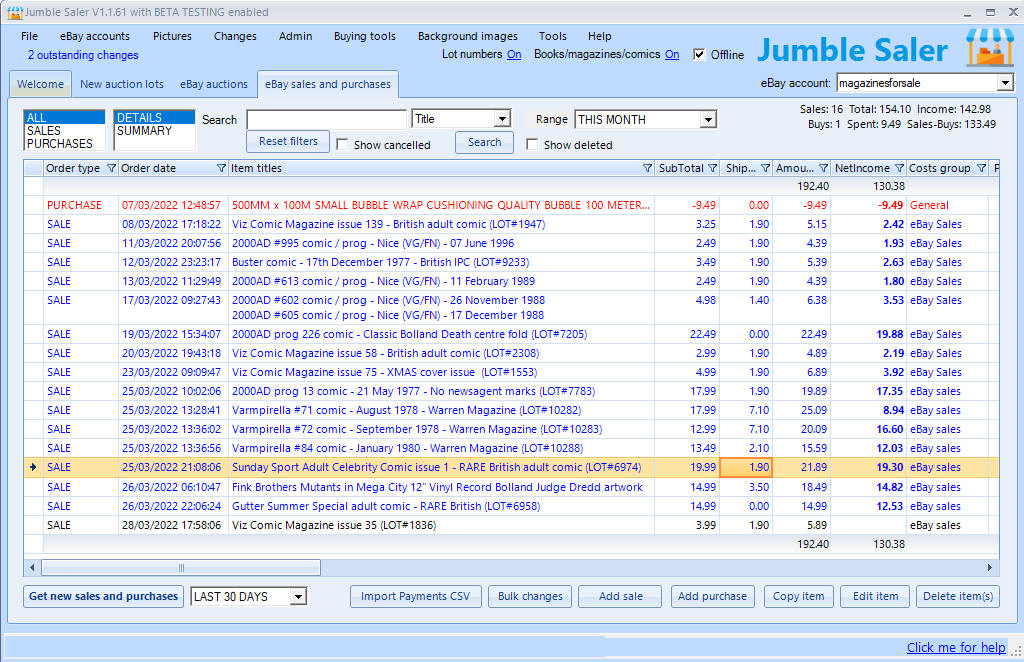Open 2 outstanding changes link

tap(83, 55)
